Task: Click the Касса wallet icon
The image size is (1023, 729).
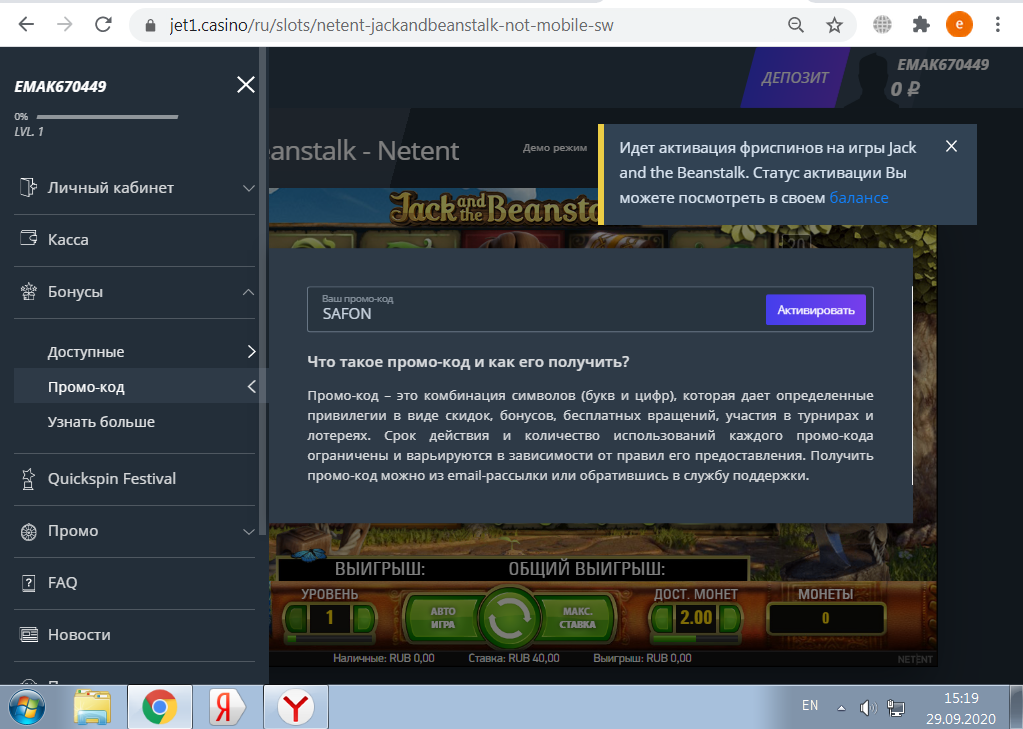Action: coord(29,240)
